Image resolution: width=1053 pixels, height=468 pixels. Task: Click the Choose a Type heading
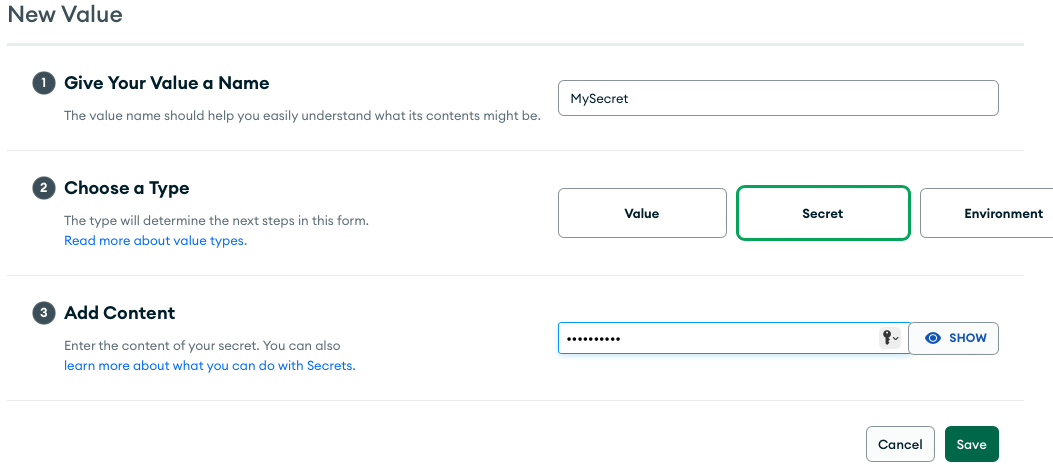[127, 188]
